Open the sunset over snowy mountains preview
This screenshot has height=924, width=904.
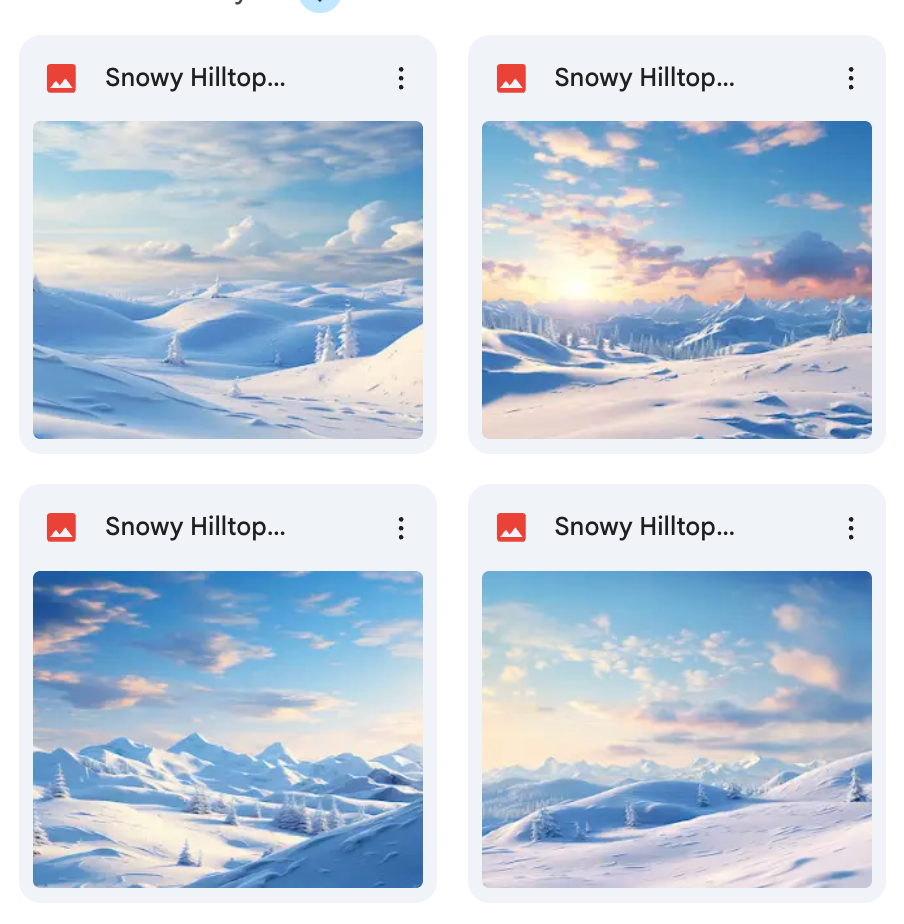tap(677, 280)
